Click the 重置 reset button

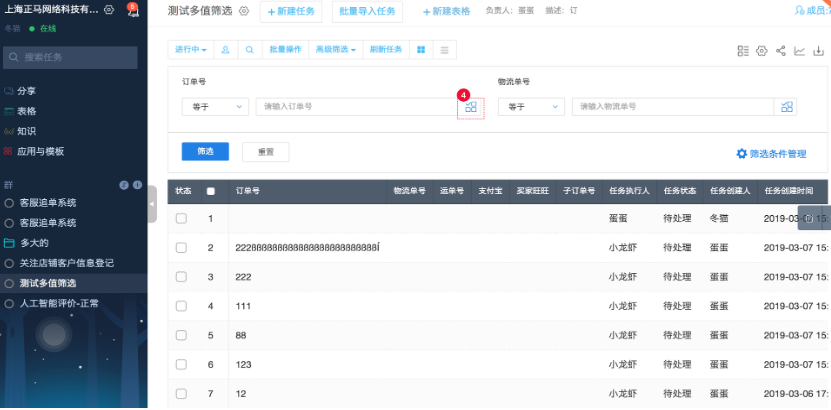(x=266, y=152)
